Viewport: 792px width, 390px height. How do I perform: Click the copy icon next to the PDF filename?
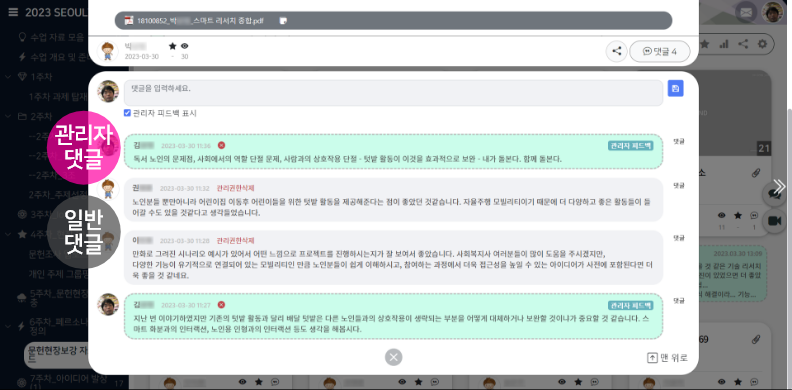pyautogui.click(x=283, y=21)
